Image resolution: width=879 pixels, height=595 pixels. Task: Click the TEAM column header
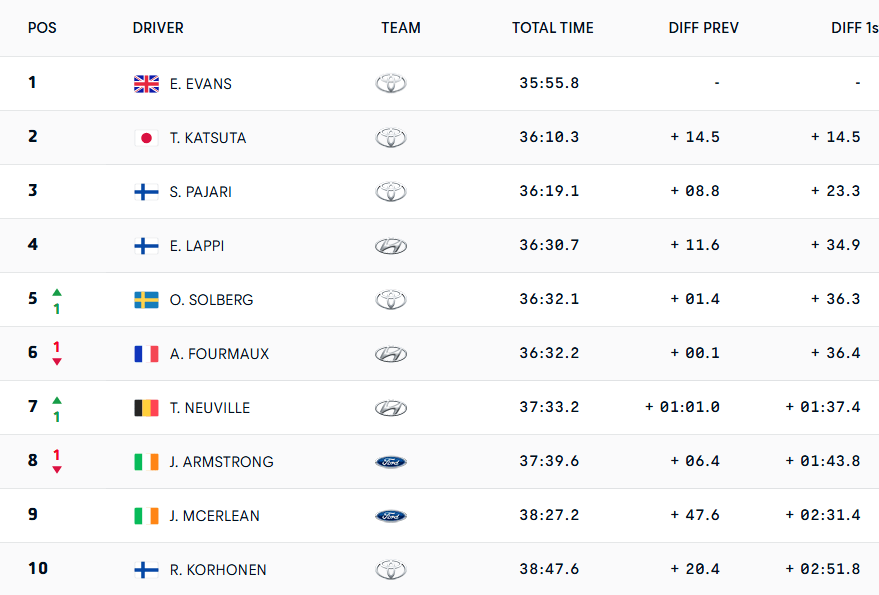pyautogui.click(x=400, y=28)
